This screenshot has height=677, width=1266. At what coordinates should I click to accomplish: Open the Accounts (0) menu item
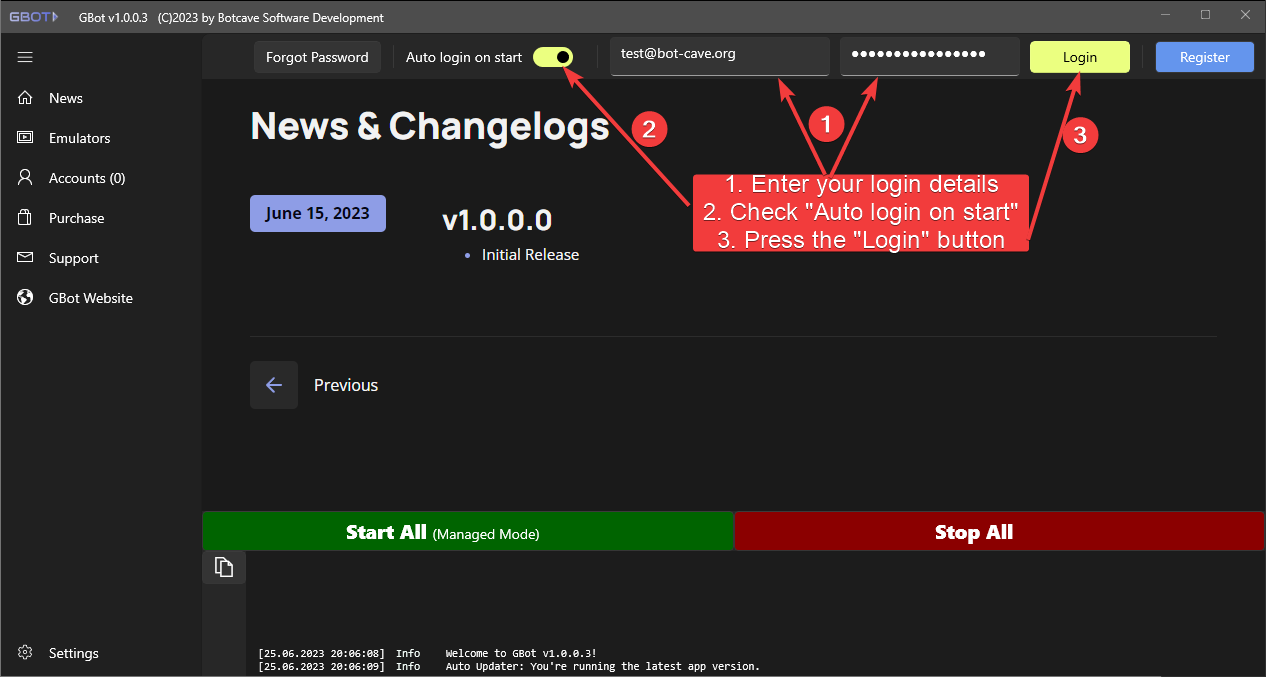pos(87,178)
